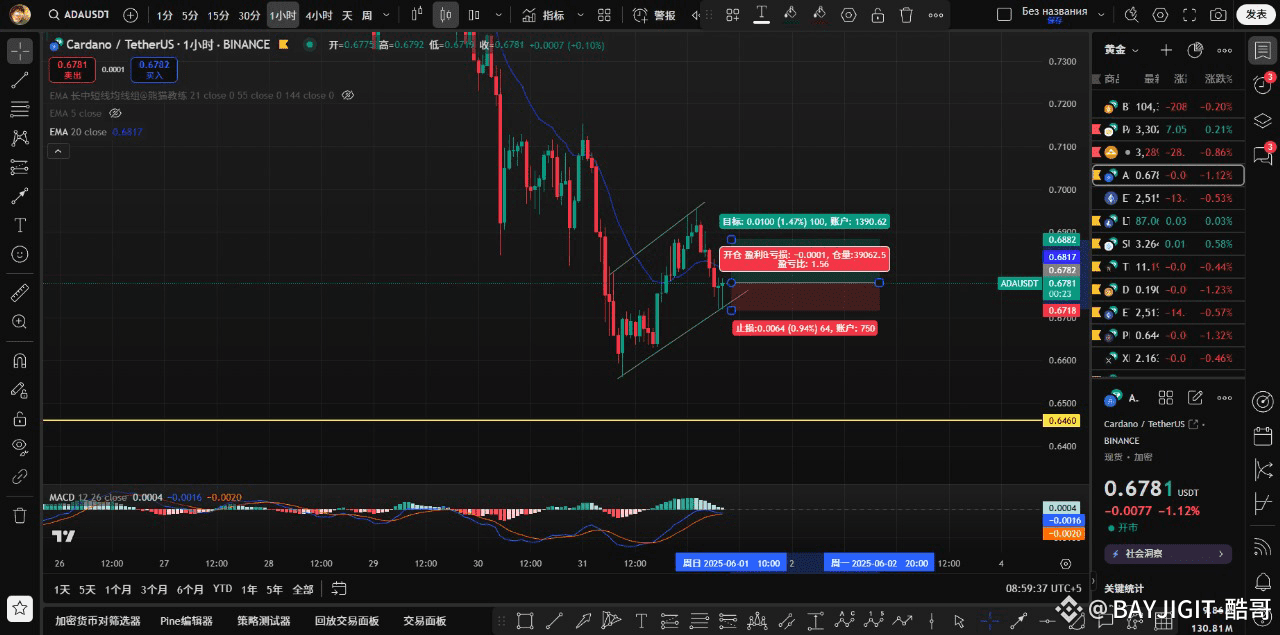Image resolution: width=1280 pixels, height=635 pixels.
Task: Open drawing settings hexagon in floating toolbar
Action: 848,15
